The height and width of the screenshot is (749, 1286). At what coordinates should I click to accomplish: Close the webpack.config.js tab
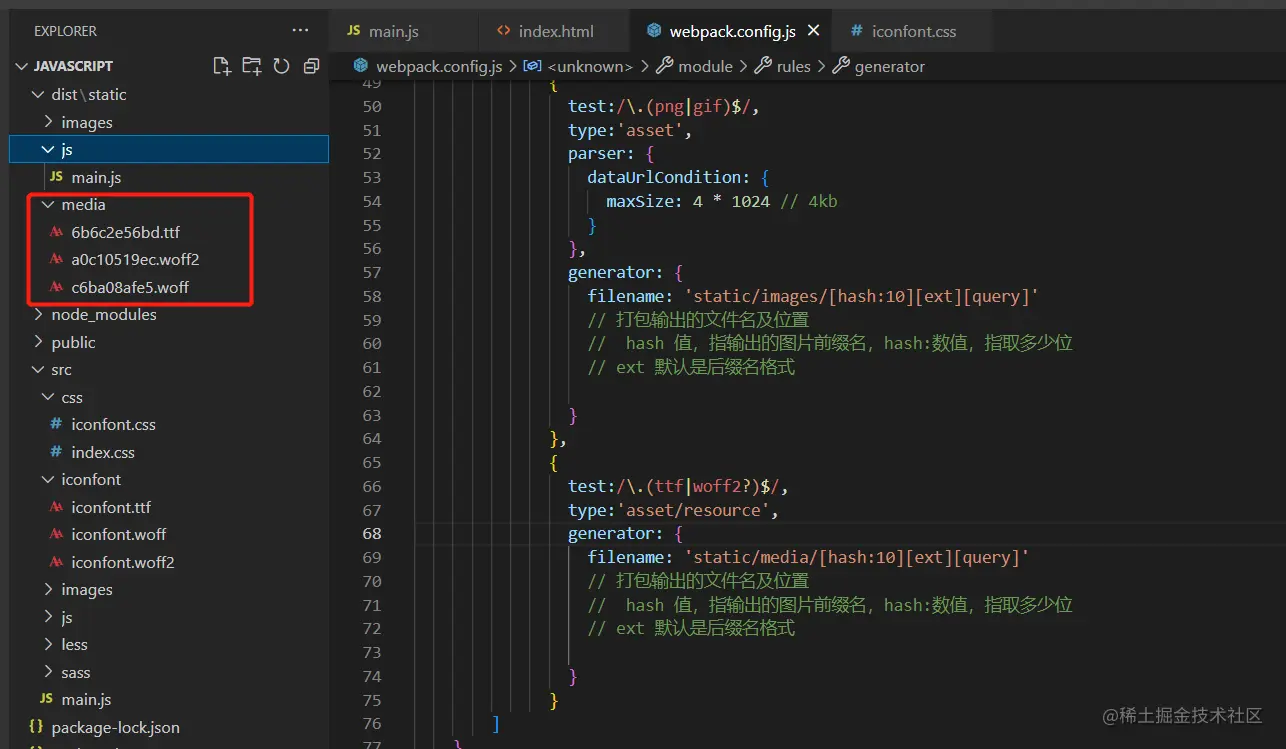[813, 31]
